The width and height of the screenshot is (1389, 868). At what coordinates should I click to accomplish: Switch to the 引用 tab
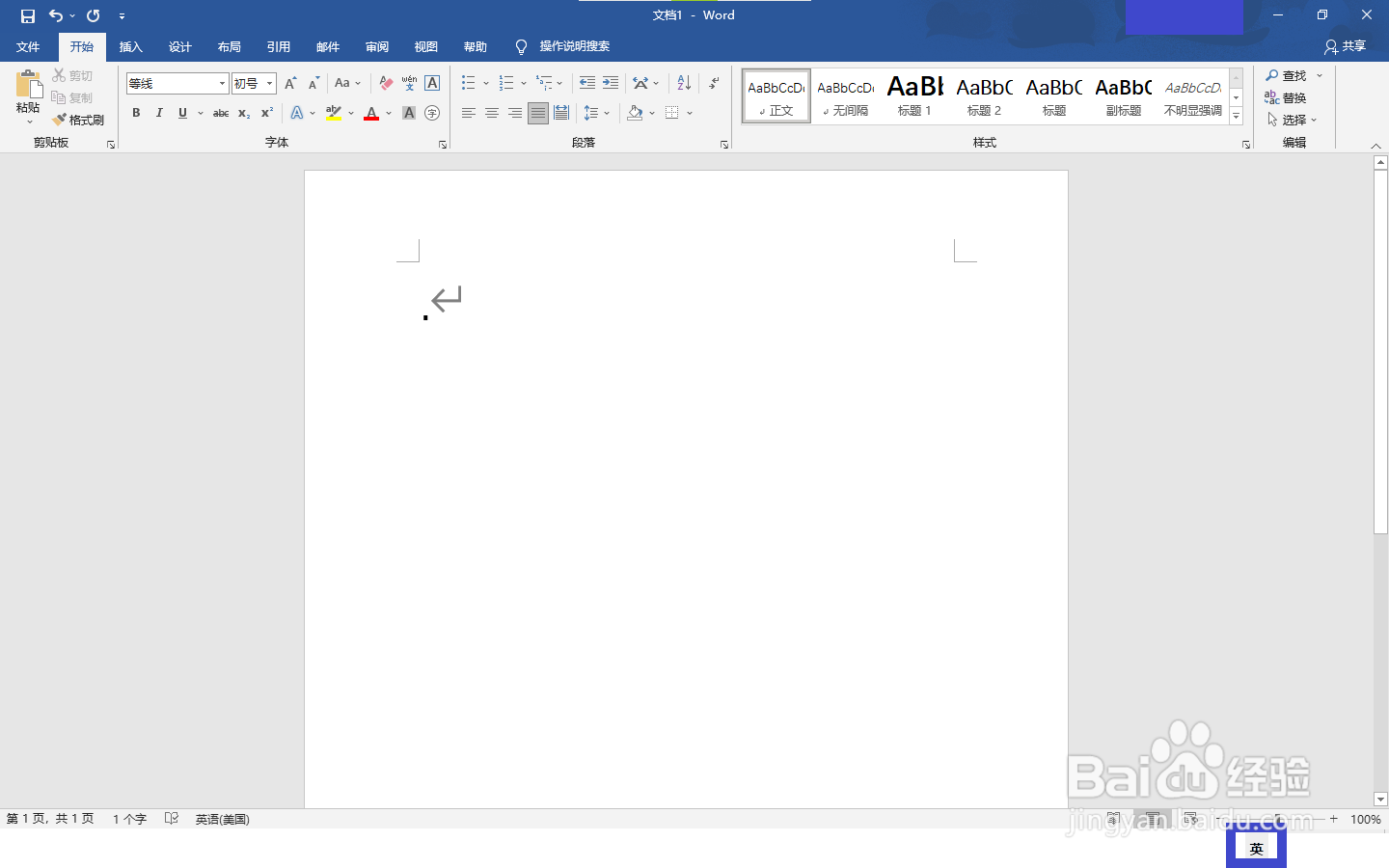coord(279,46)
